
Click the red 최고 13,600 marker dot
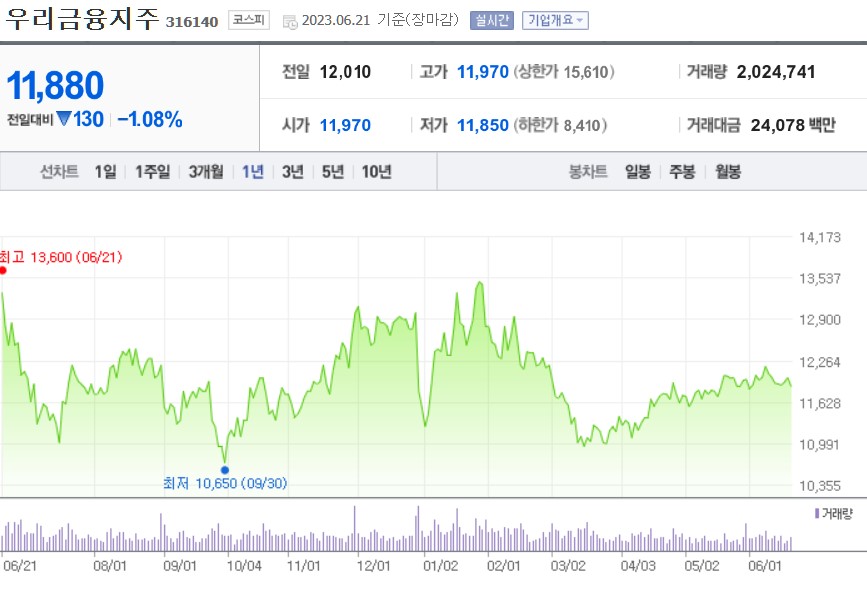coord(3,270)
